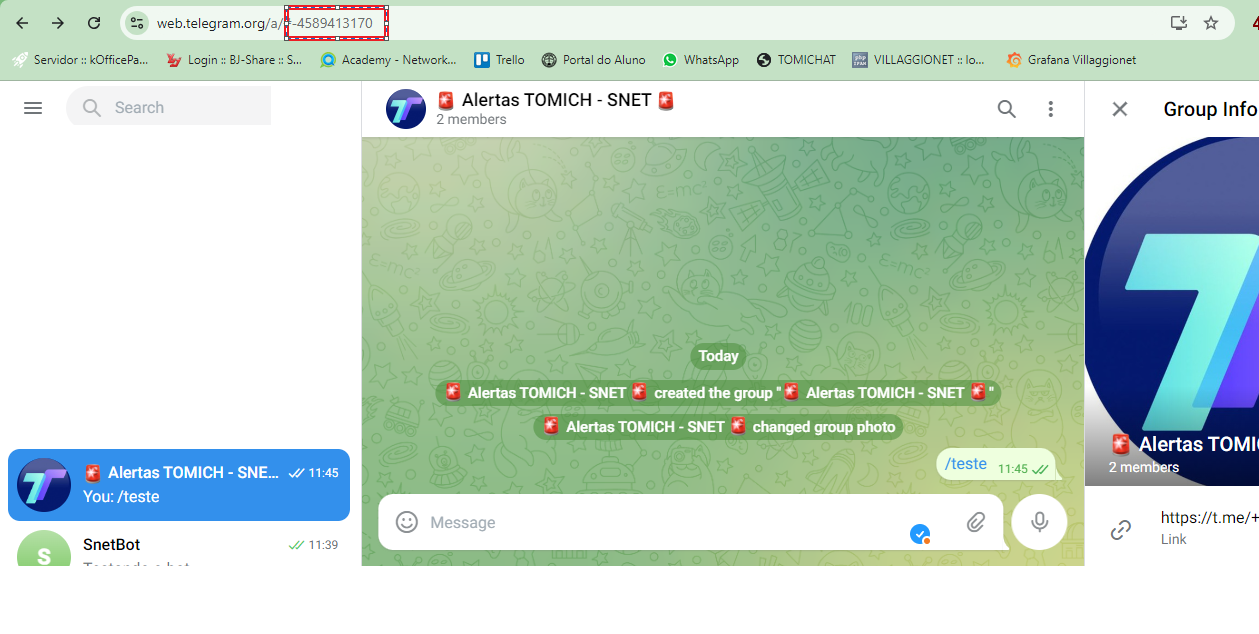
Task: Select Alertas TOMICH - SNET chat in list
Action: tap(179, 485)
